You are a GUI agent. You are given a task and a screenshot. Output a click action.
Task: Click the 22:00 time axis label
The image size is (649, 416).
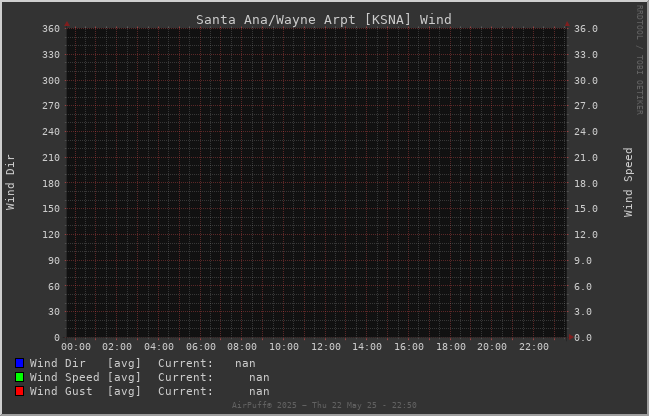tap(534, 347)
